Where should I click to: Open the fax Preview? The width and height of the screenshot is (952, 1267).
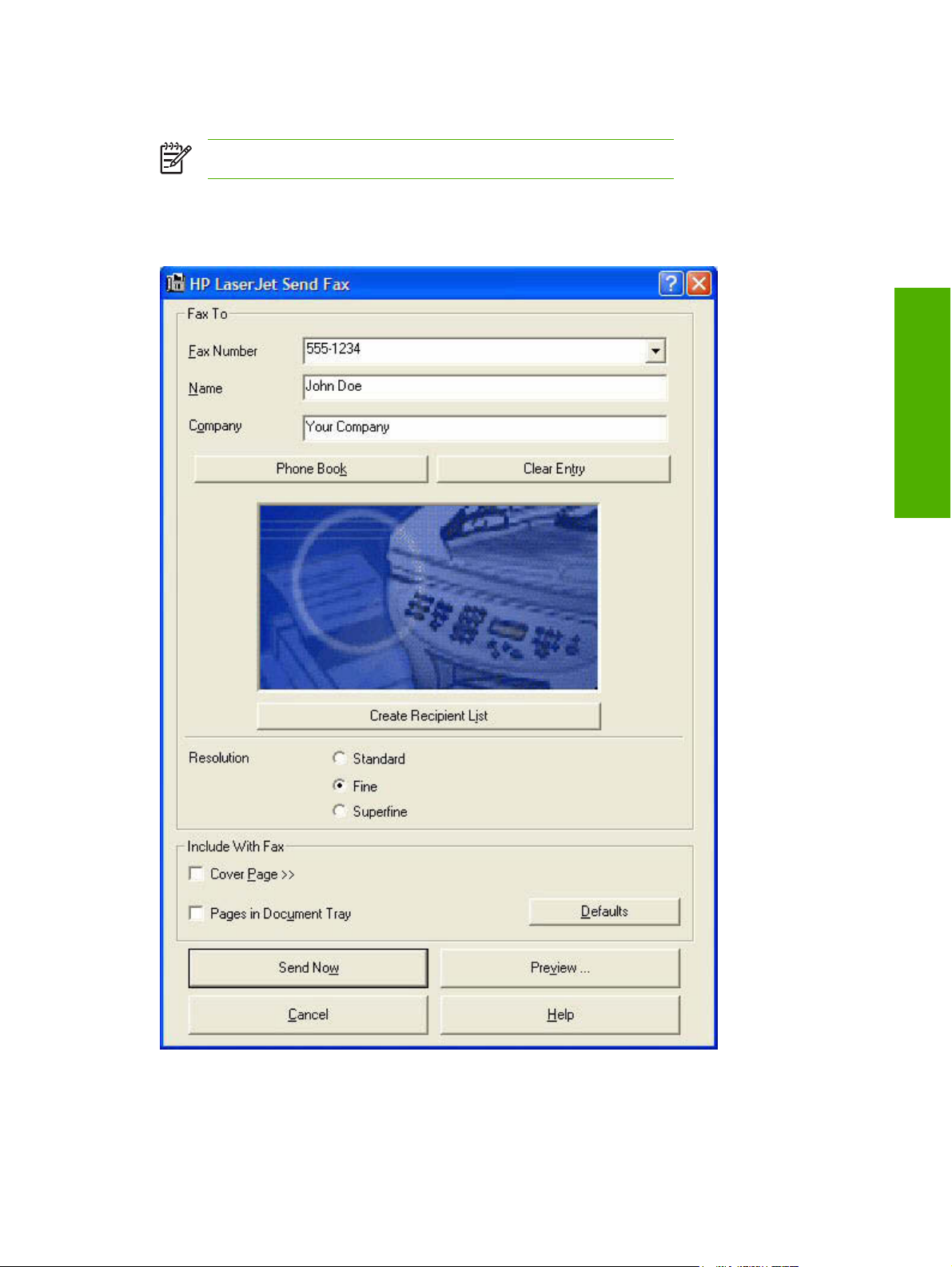tap(560, 968)
